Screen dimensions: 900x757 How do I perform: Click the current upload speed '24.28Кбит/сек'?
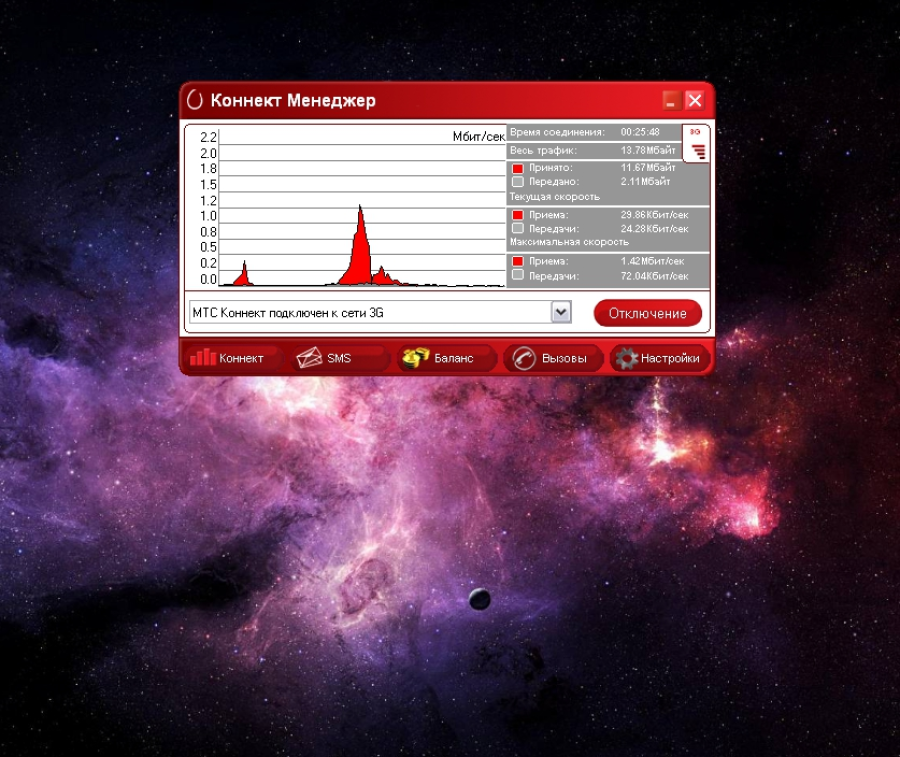click(x=654, y=228)
